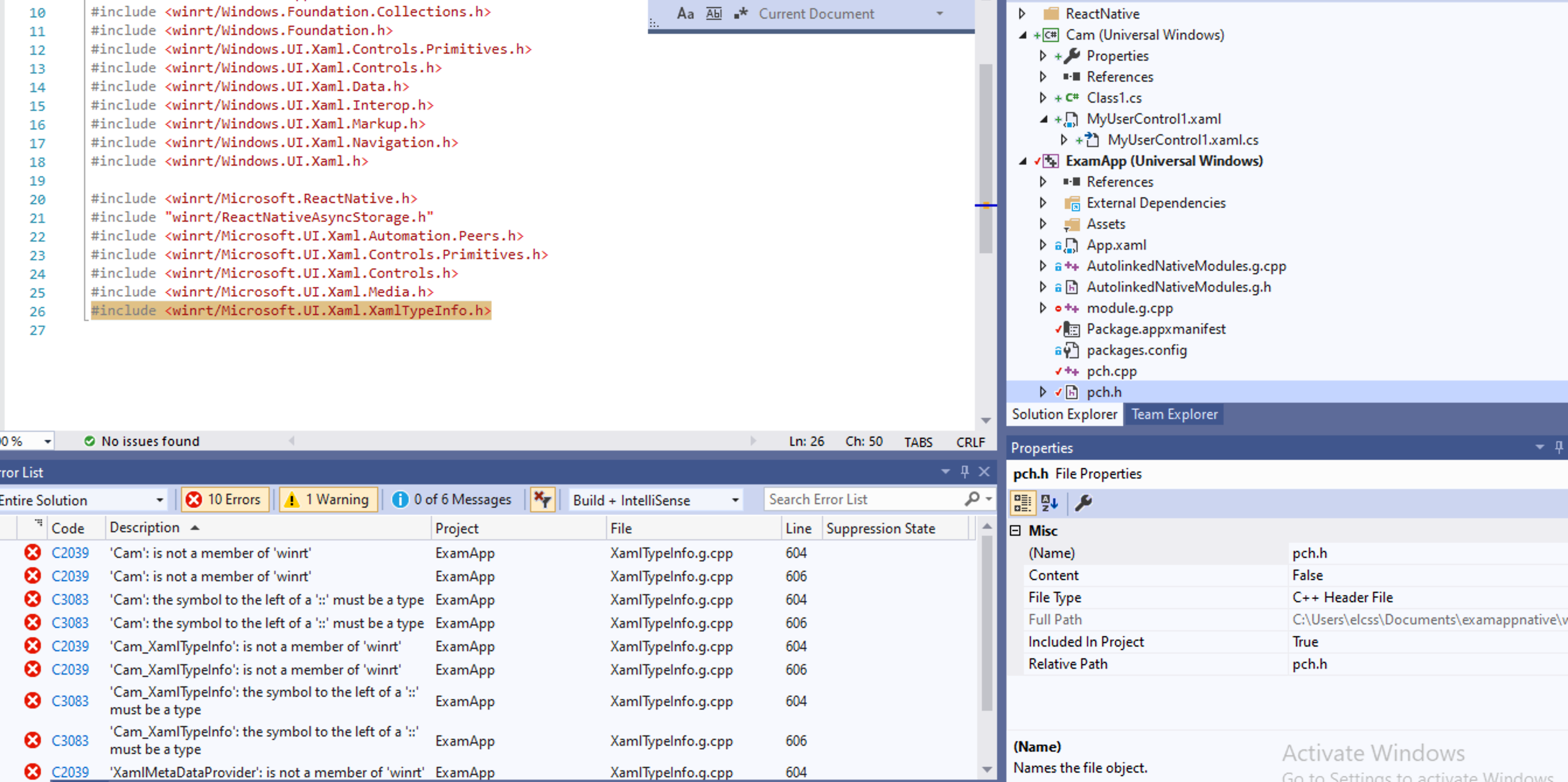Toggle Match Whole Word in the find control
Screen dimensions: 1568x782
pos(713,13)
